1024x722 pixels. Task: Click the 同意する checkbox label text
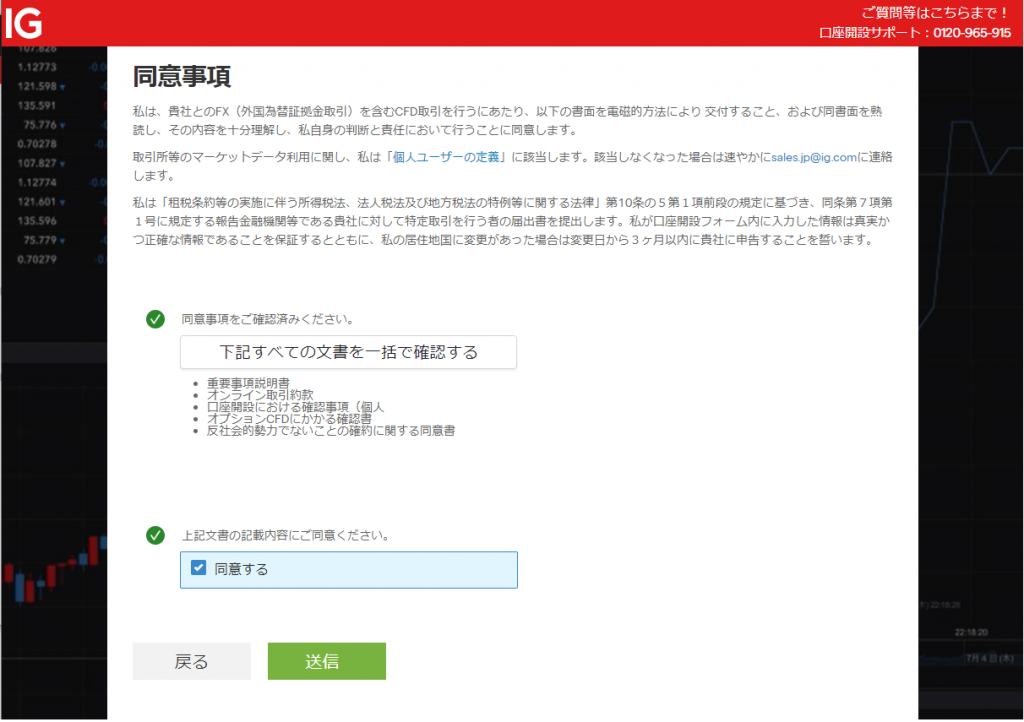pyautogui.click(x=241, y=569)
